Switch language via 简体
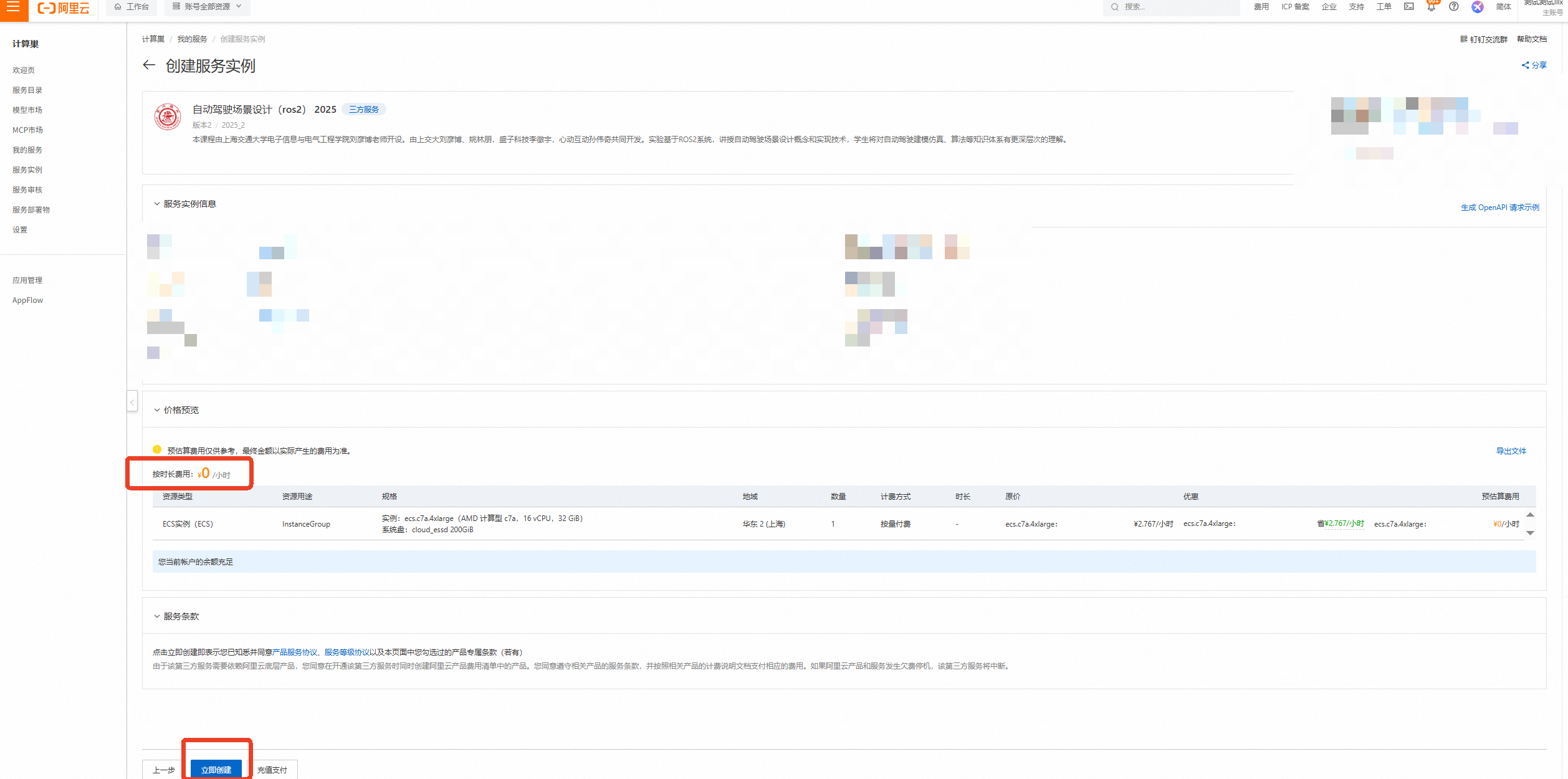This screenshot has width=1568, height=779. (x=1503, y=7)
